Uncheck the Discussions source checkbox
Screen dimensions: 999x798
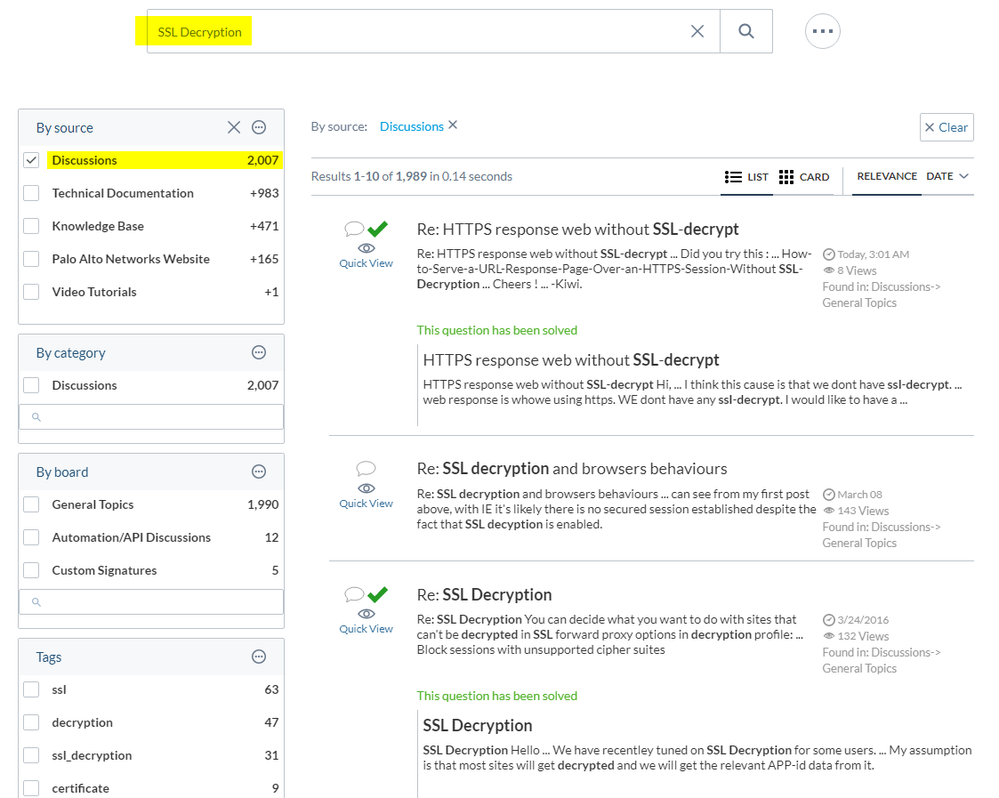pyautogui.click(x=32, y=160)
